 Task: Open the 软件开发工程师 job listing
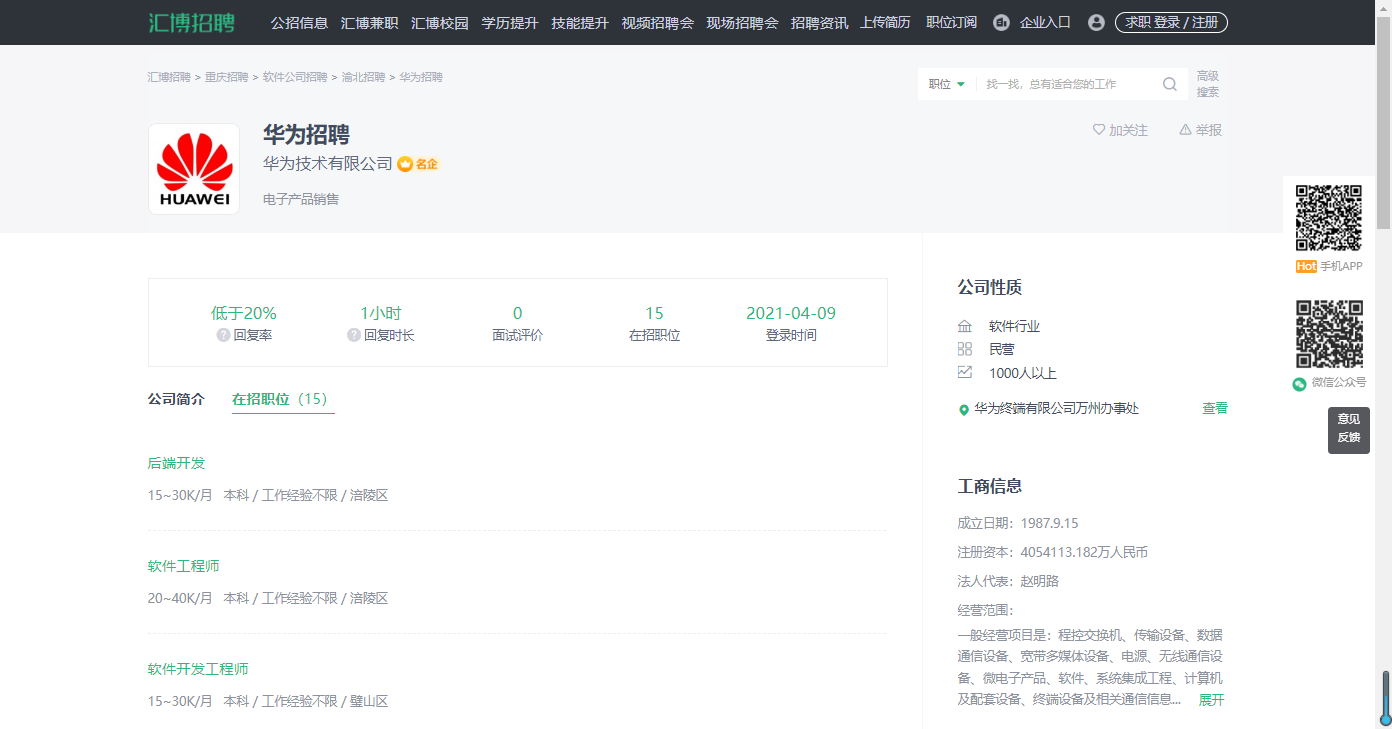[x=198, y=669]
